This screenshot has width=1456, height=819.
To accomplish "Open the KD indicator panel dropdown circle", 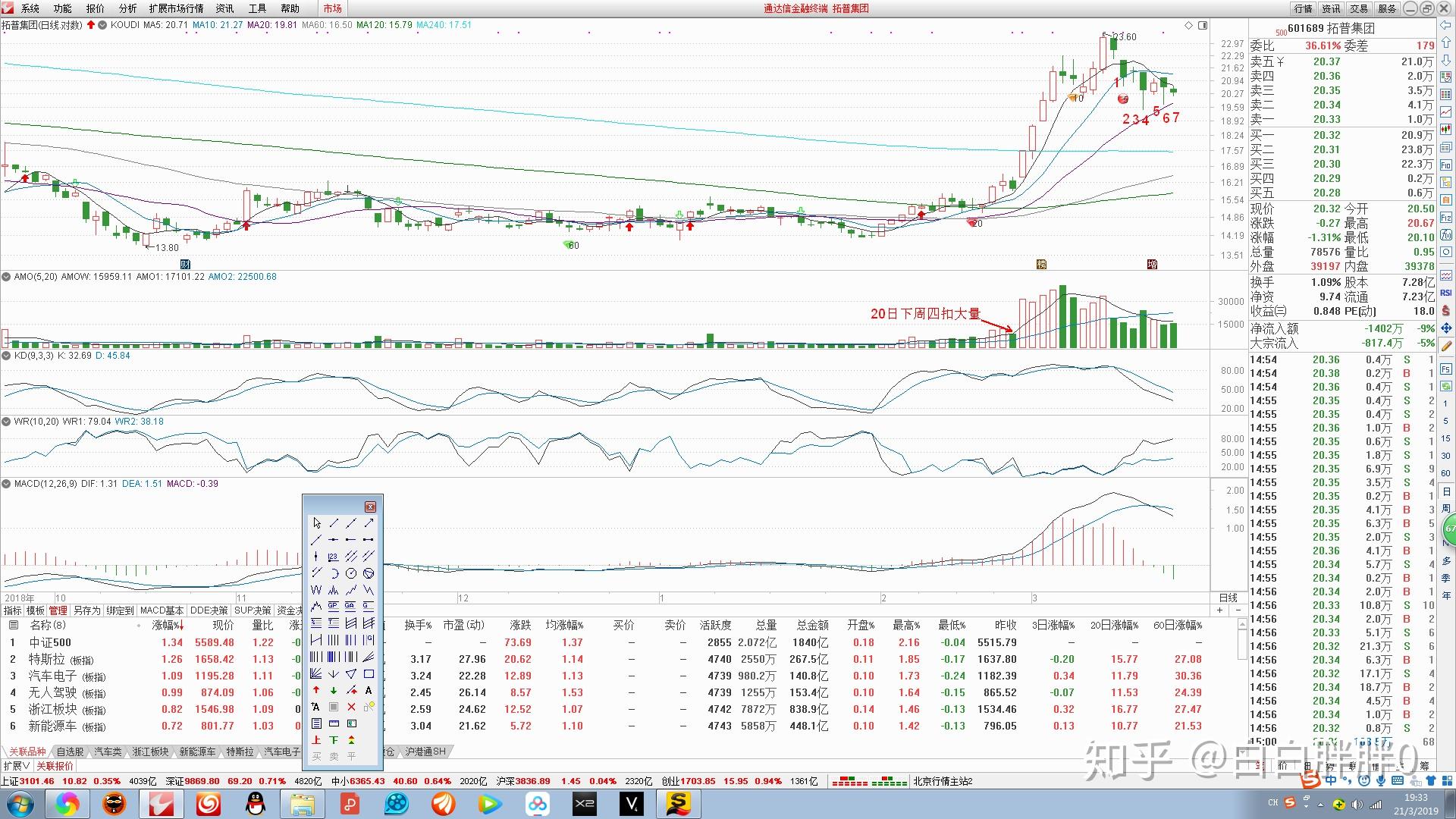I will tap(7, 355).
